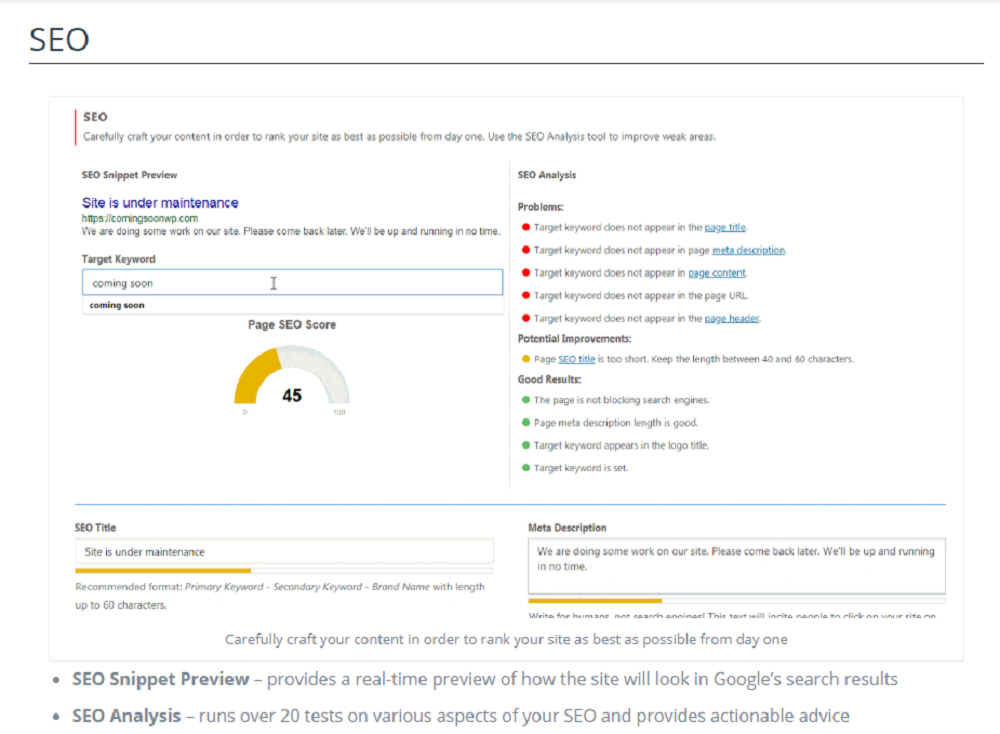Viewport: 1000px width, 734px height.
Task: Click the red indicator next to the page content issue
Action: click(x=527, y=273)
